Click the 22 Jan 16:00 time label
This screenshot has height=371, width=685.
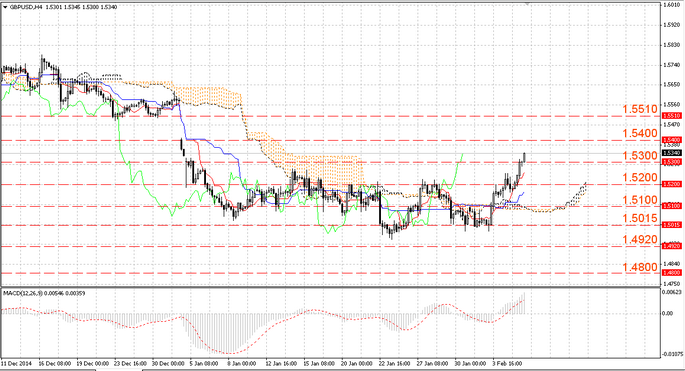394,364
